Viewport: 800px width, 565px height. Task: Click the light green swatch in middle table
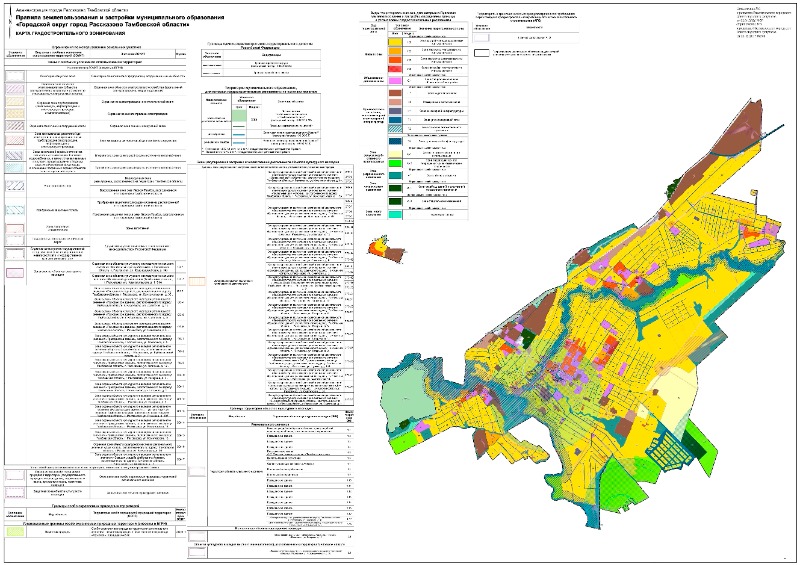pyautogui.click(x=241, y=116)
